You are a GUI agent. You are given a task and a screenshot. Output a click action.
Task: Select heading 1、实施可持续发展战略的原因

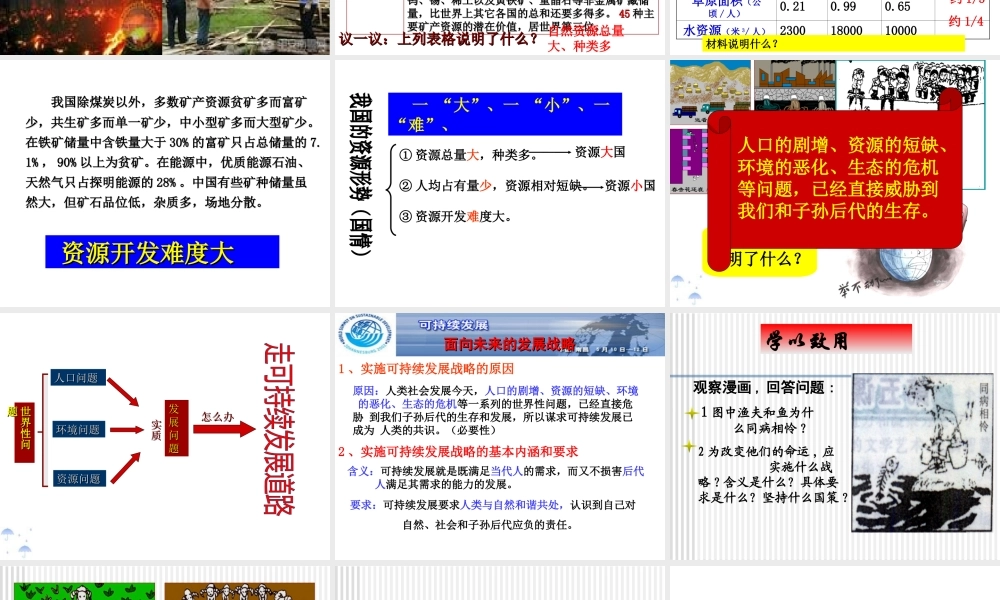[425, 369]
